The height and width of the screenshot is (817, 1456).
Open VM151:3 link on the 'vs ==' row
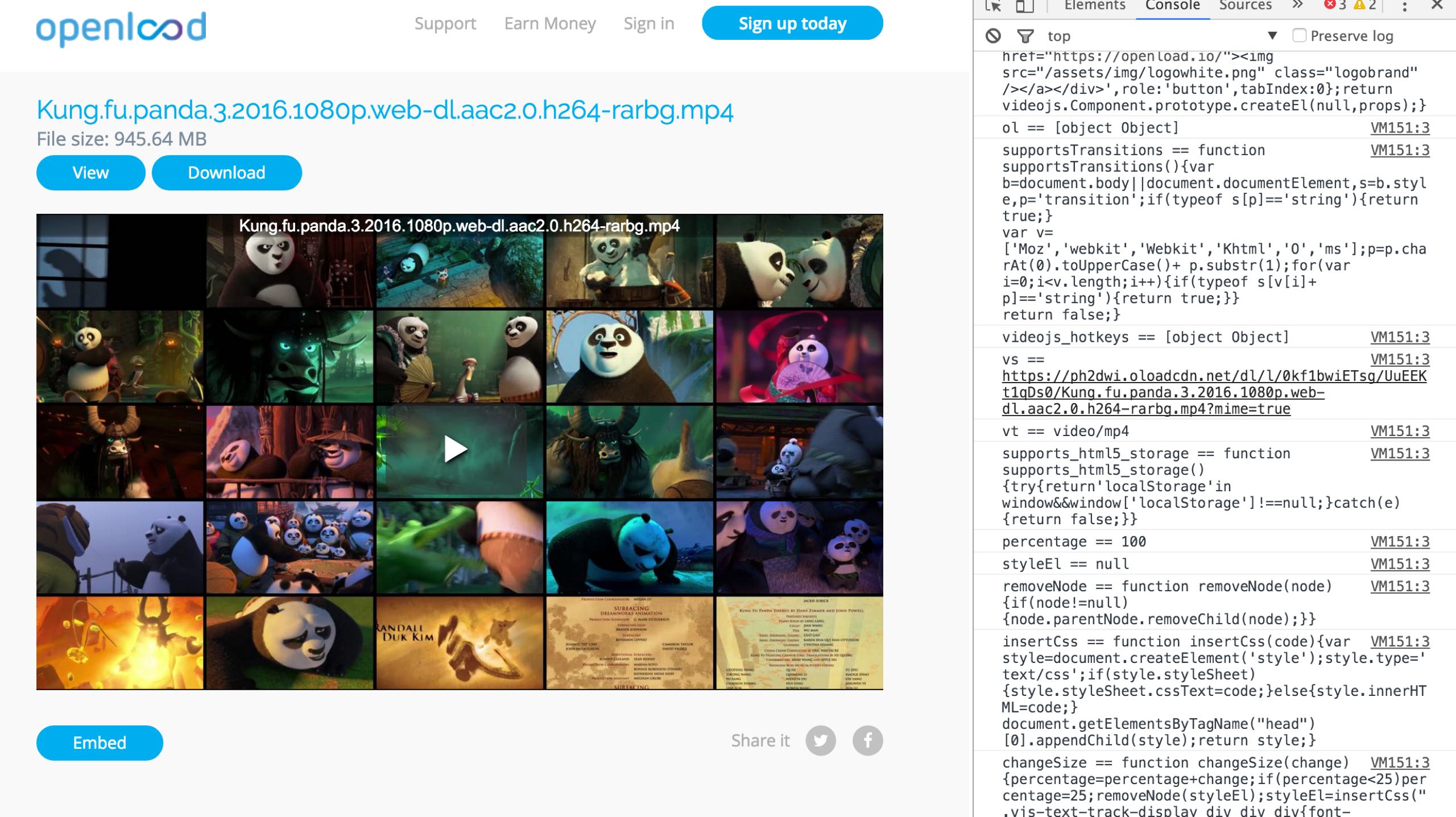click(1400, 359)
